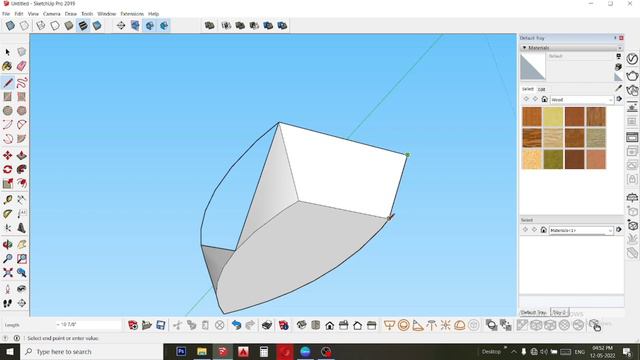The width and height of the screenshot is (640, 360).
Task: Click the Create Material button
Action: point(618,67)
